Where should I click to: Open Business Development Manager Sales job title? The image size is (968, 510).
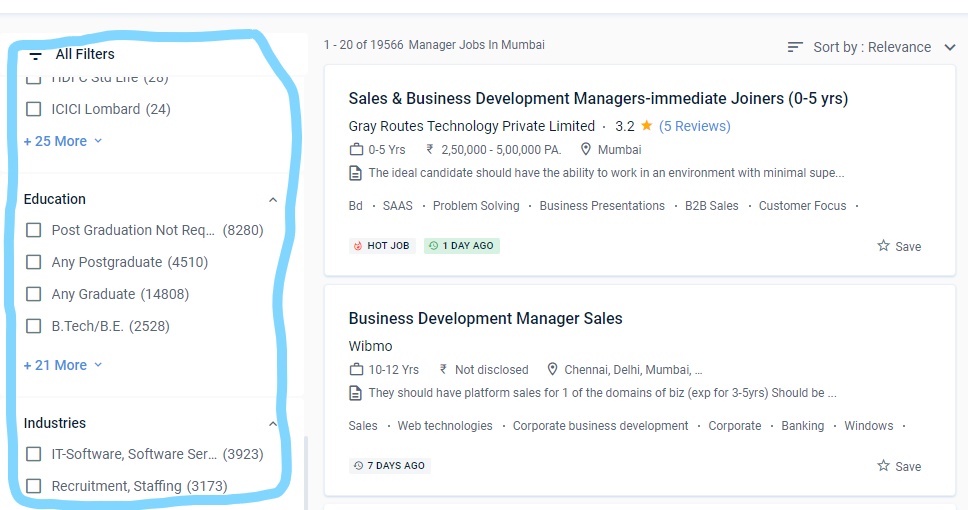485,319
